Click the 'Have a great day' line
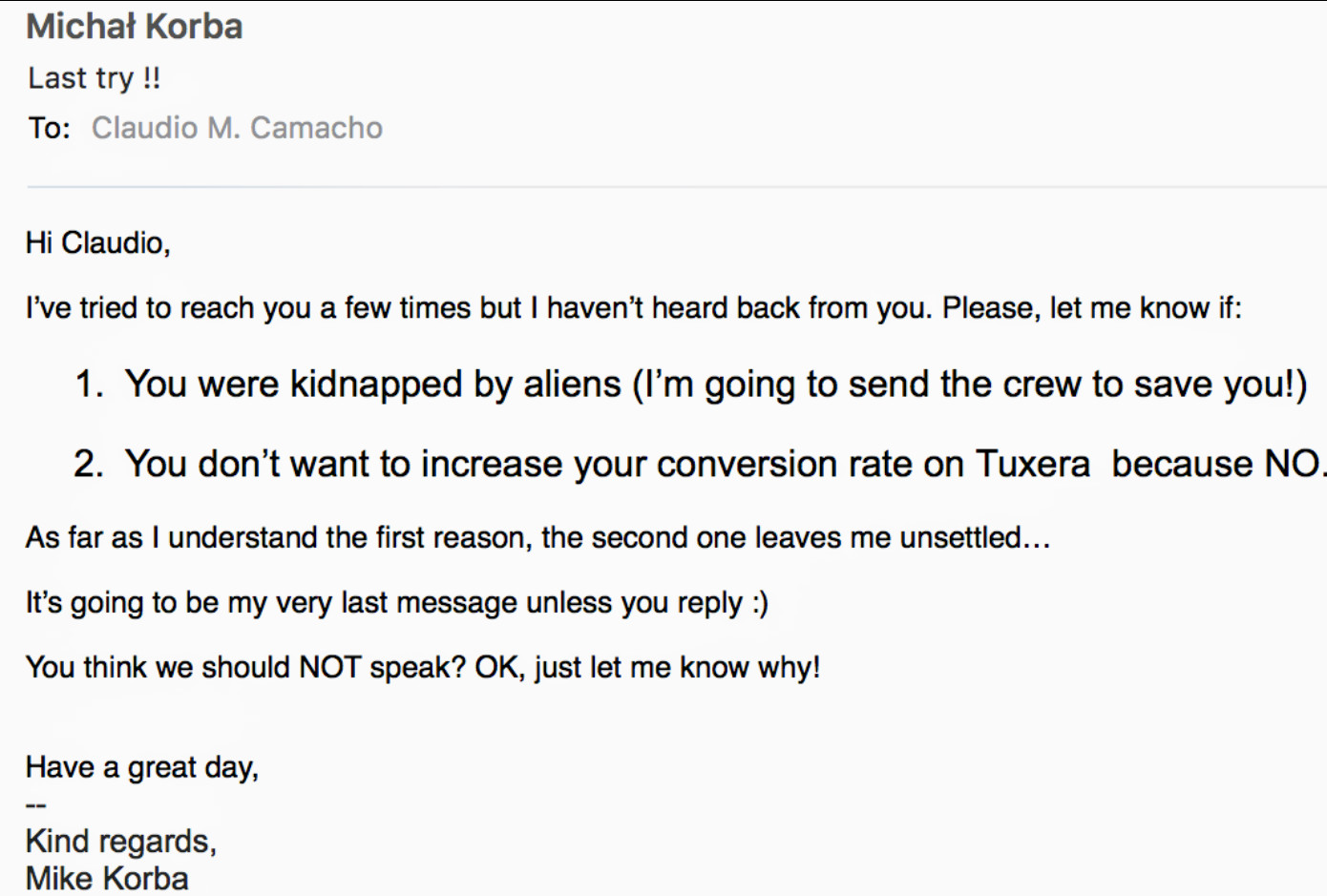This screenshot has width=1327, height=896. coord(142,767)
